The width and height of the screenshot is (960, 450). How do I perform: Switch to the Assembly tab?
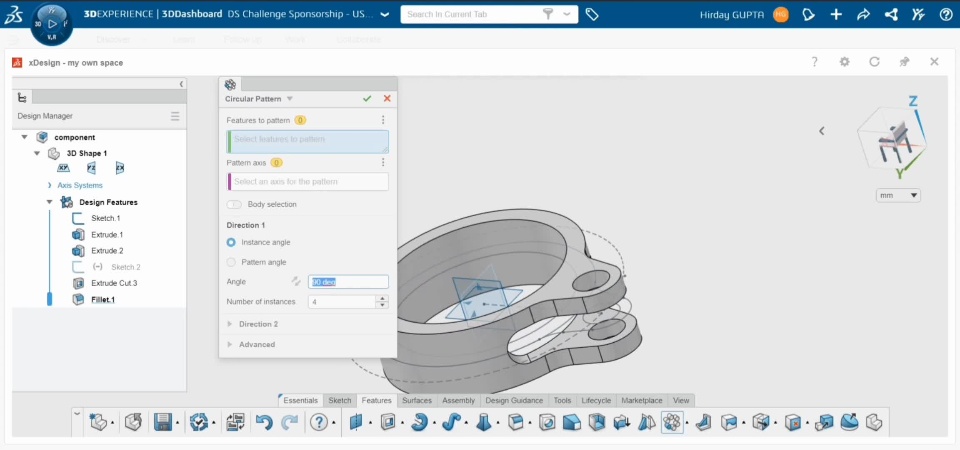459,400
